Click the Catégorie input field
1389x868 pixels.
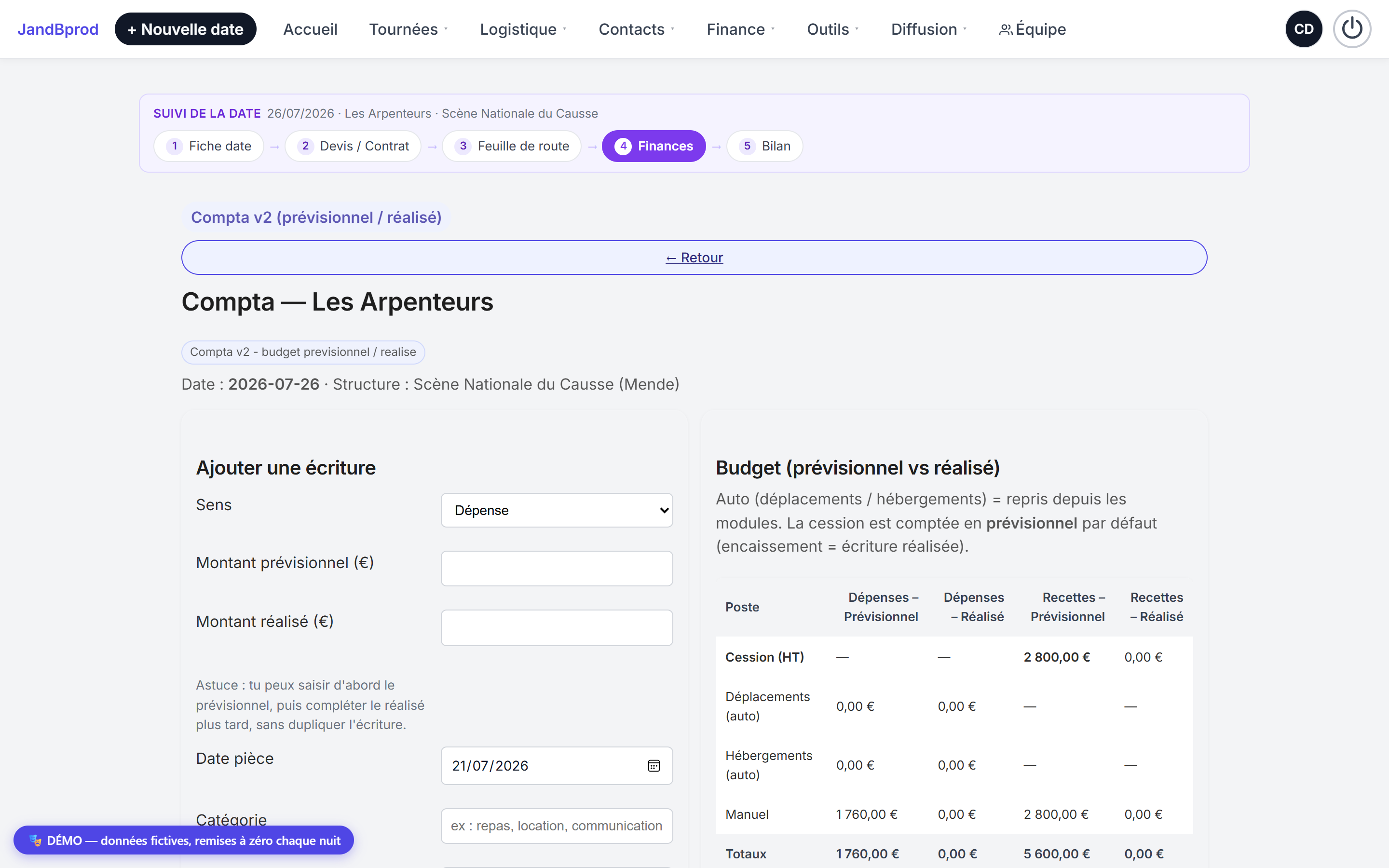click(556, 826)
